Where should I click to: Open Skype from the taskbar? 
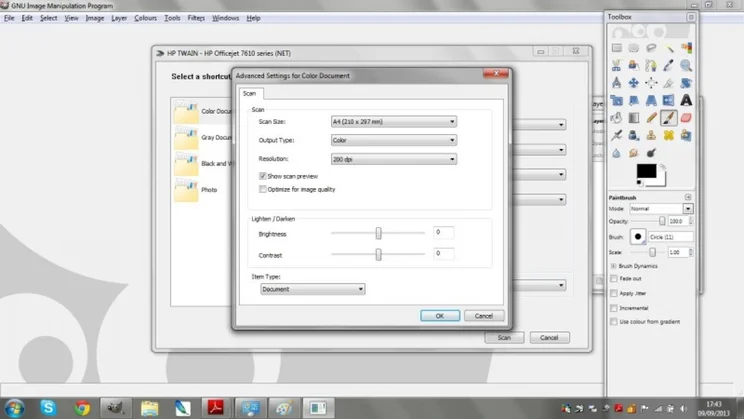coord(48,408)
